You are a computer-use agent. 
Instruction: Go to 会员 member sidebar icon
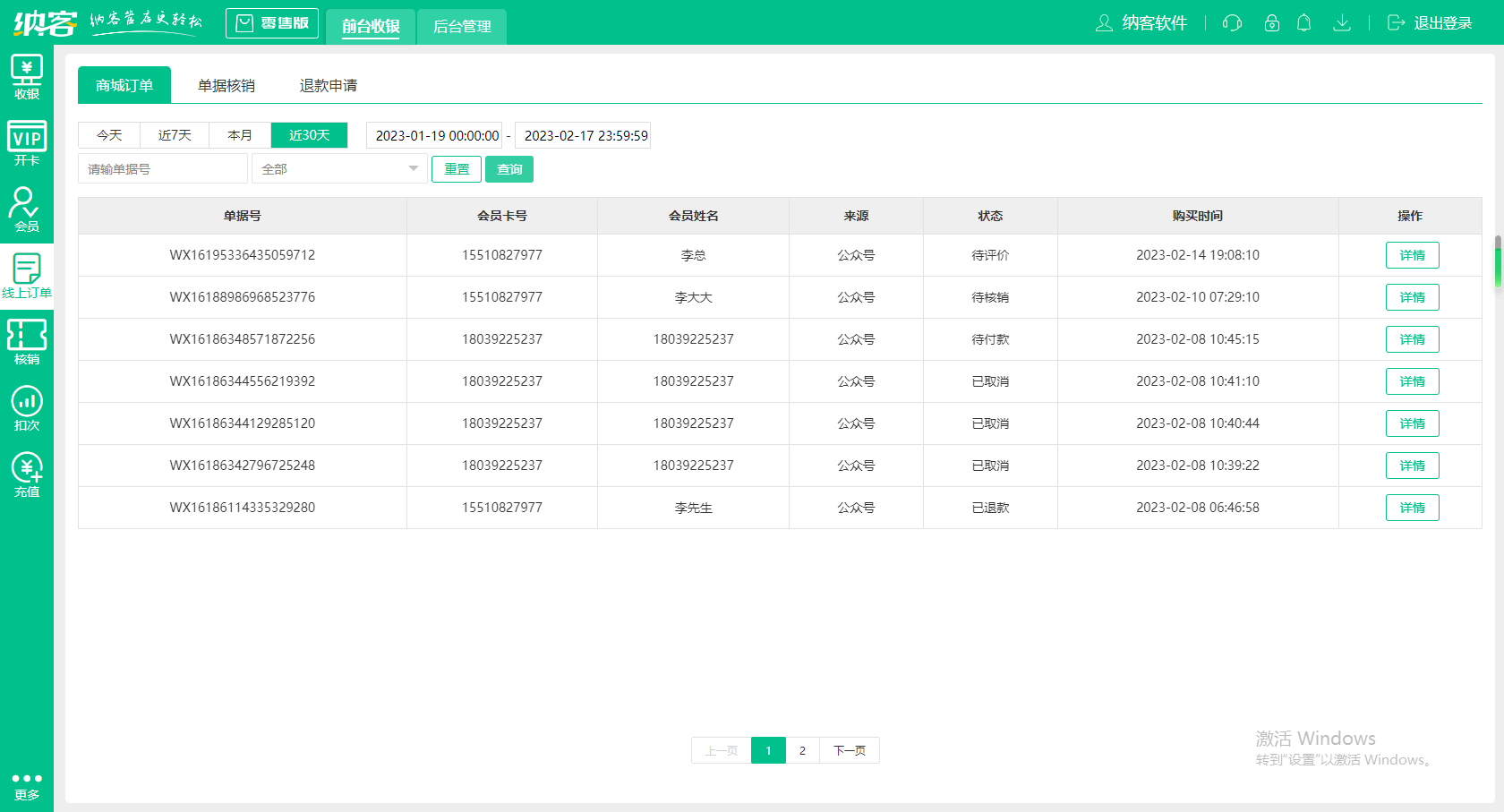(x=26, y=209)
